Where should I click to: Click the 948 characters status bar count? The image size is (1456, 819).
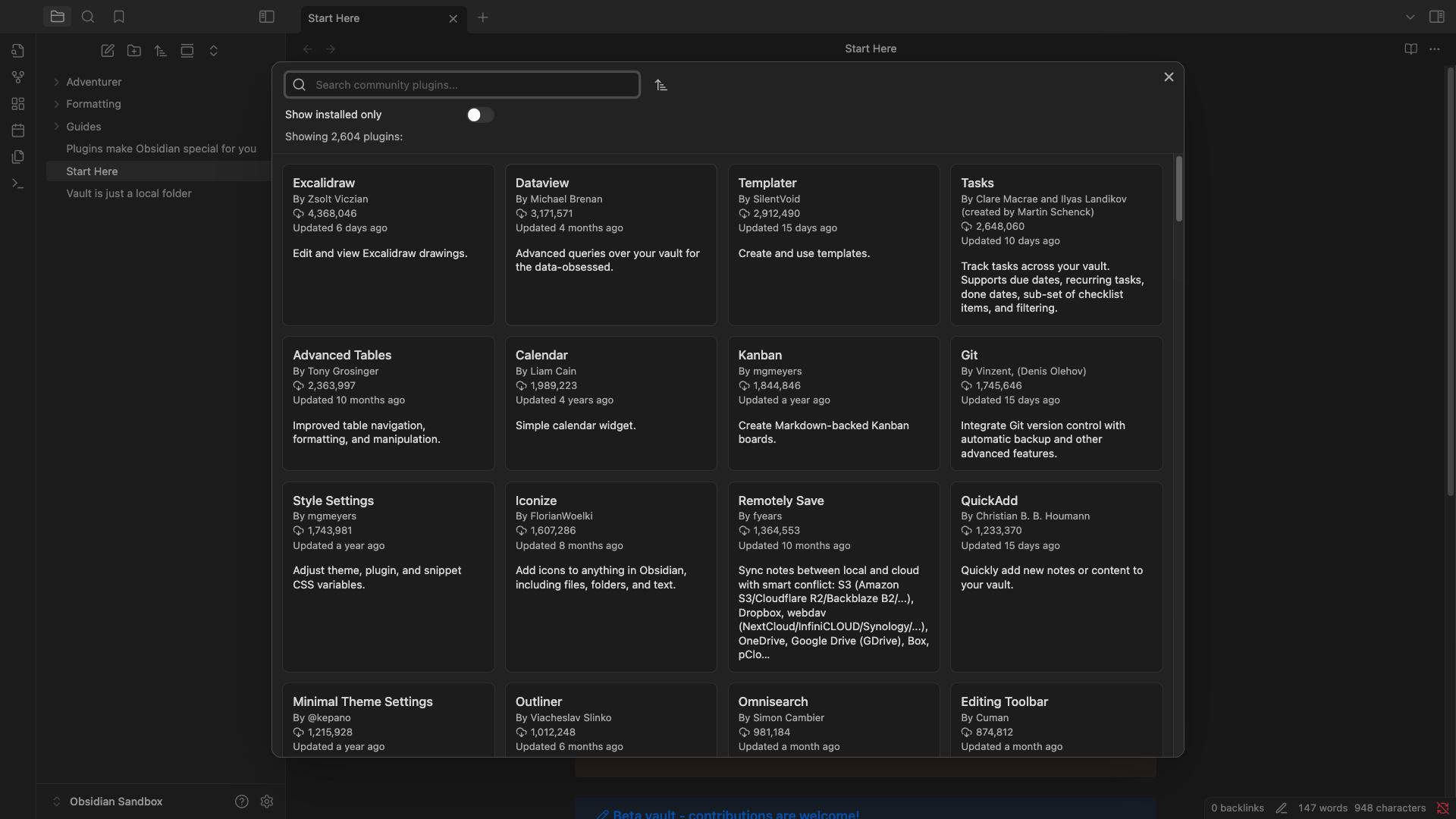(1390, 808)
